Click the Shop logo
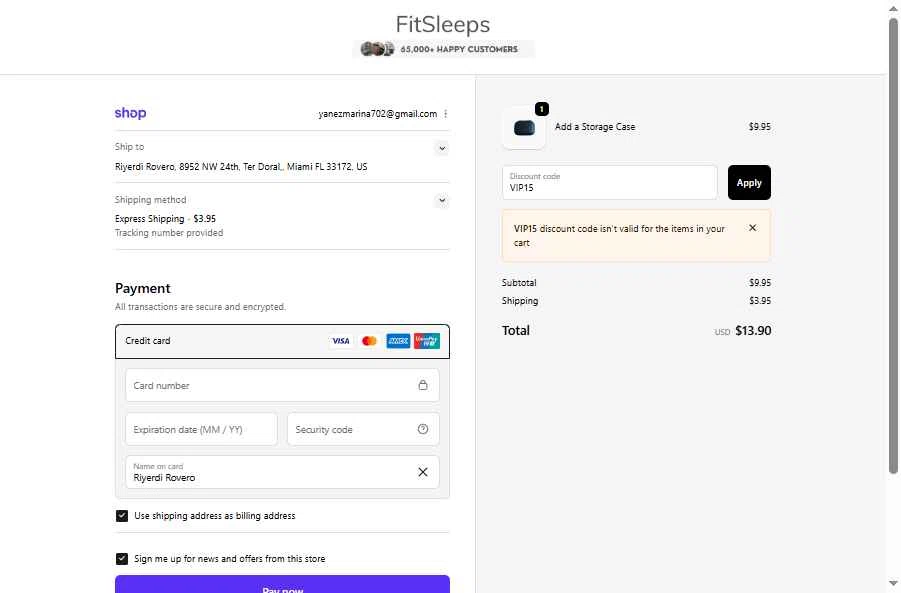The height and width of the screenshot is (593, 901). [x=130, y=113]
